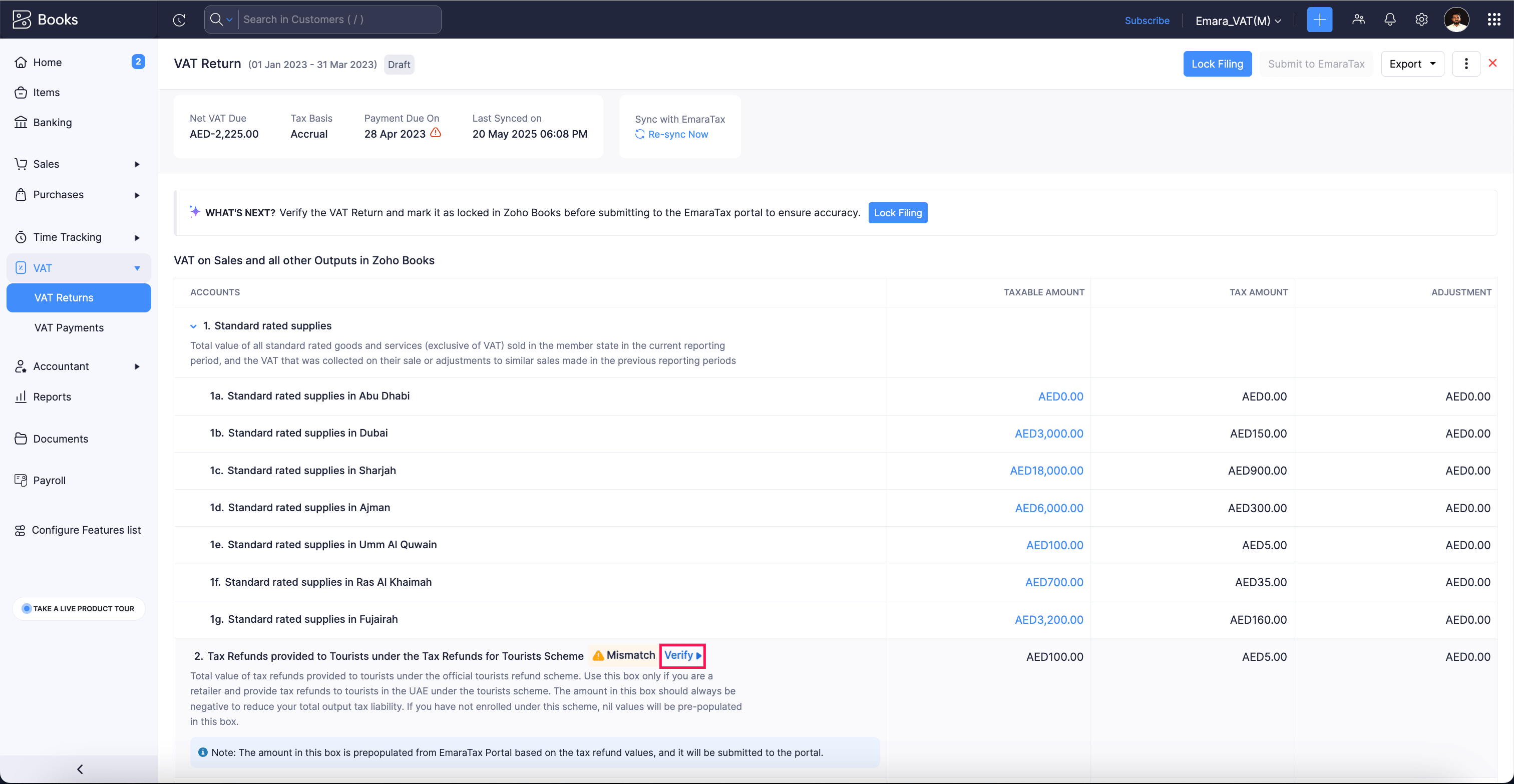Open the Ras Al Khaimah AED700.00 amount
Screen dimensions: 1514x784
pyautogui.click(x=1054, y=582)
